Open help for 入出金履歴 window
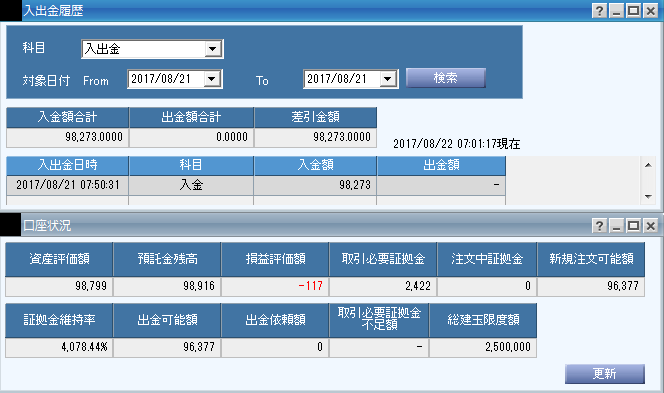 (599, 11)
